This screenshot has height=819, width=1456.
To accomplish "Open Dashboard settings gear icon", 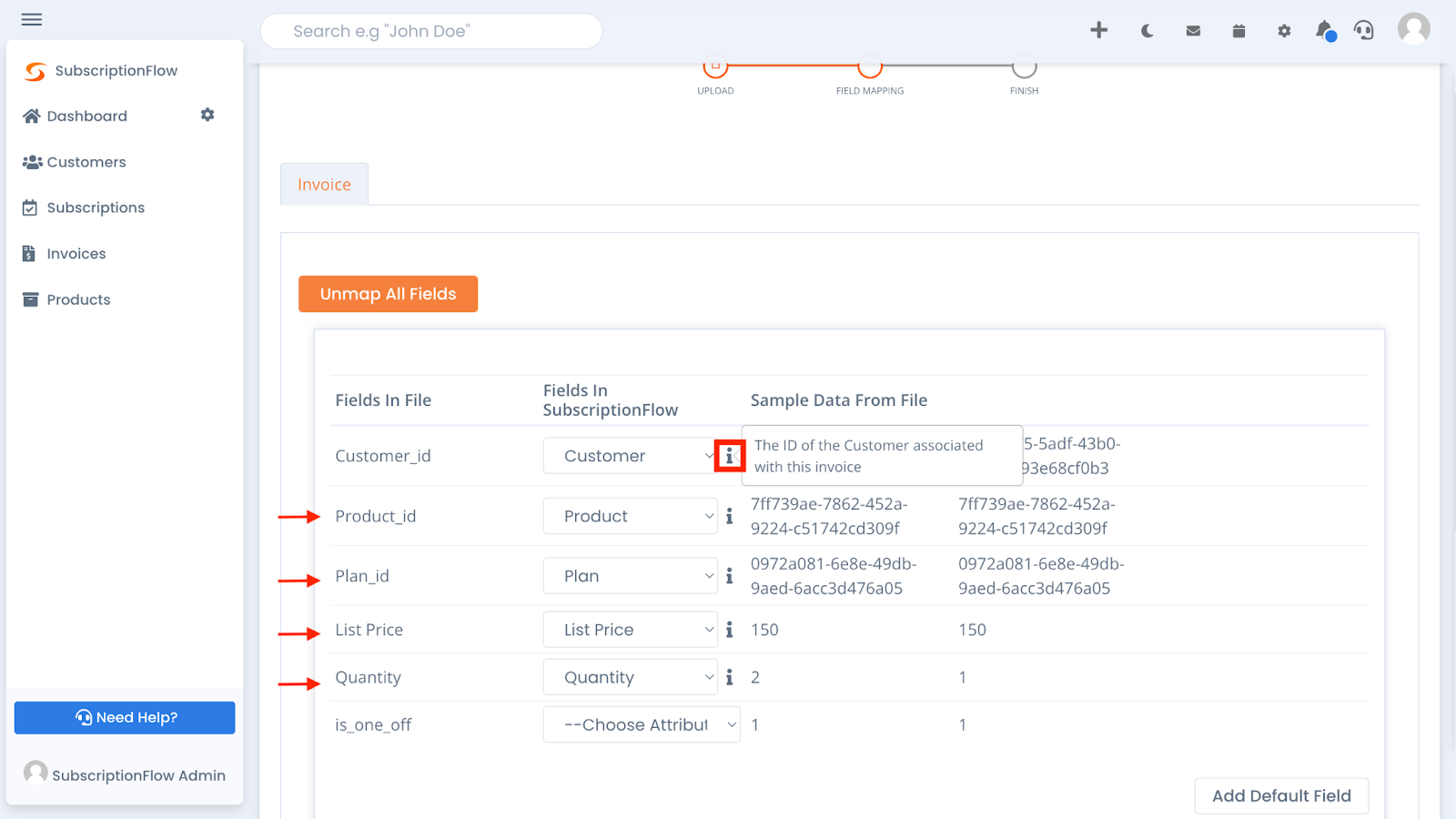I will [207, 115].
